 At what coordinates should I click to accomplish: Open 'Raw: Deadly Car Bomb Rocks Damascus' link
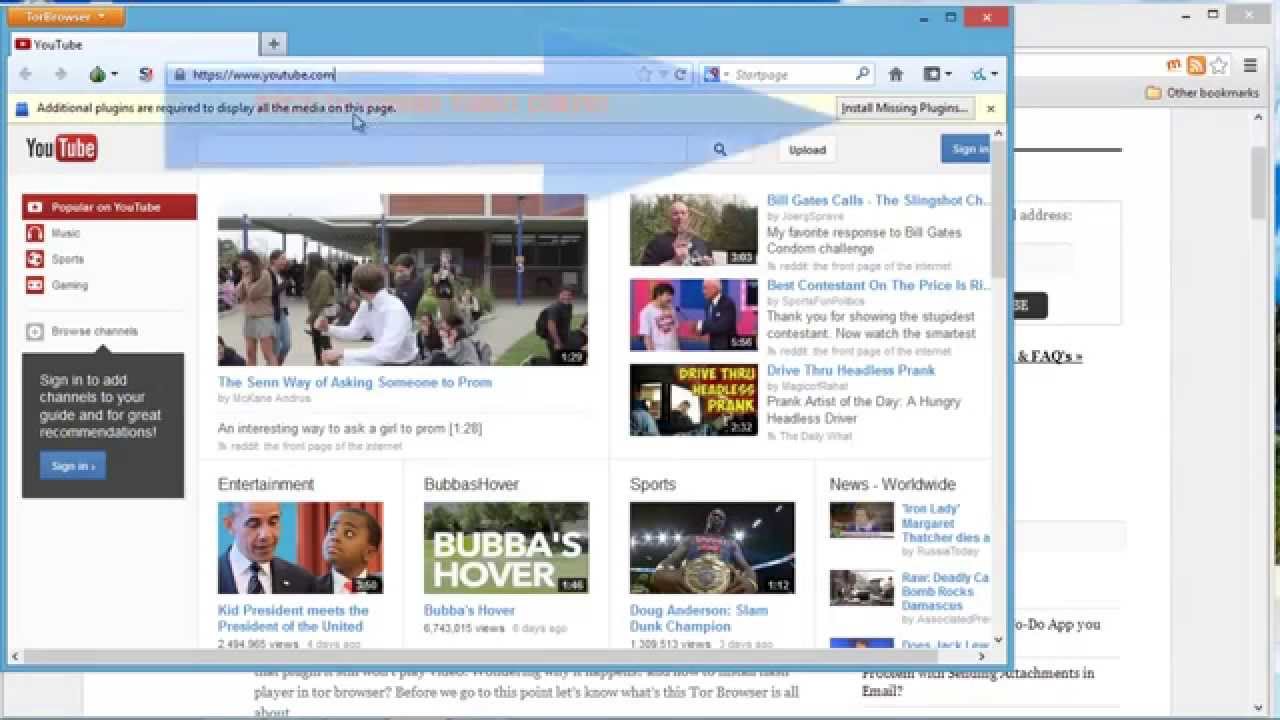(x=945, y=591)
